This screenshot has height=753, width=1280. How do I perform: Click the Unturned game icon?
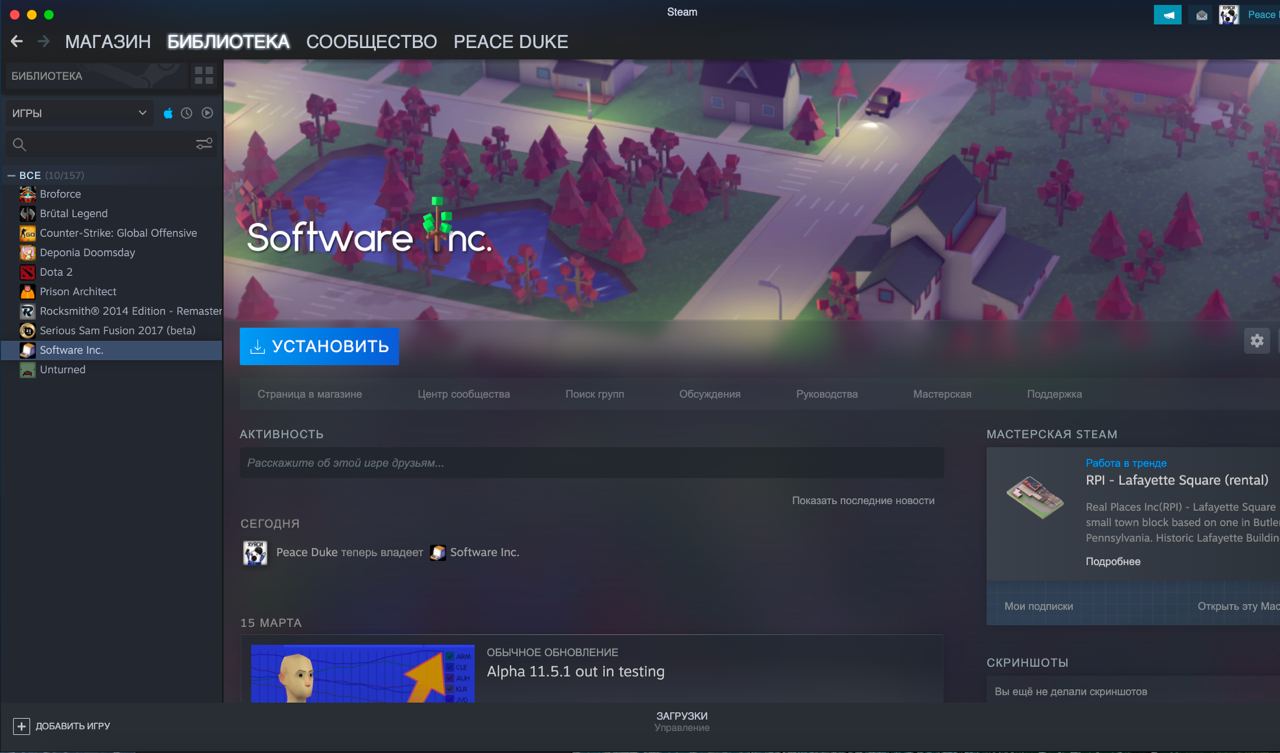click(28, 369)
